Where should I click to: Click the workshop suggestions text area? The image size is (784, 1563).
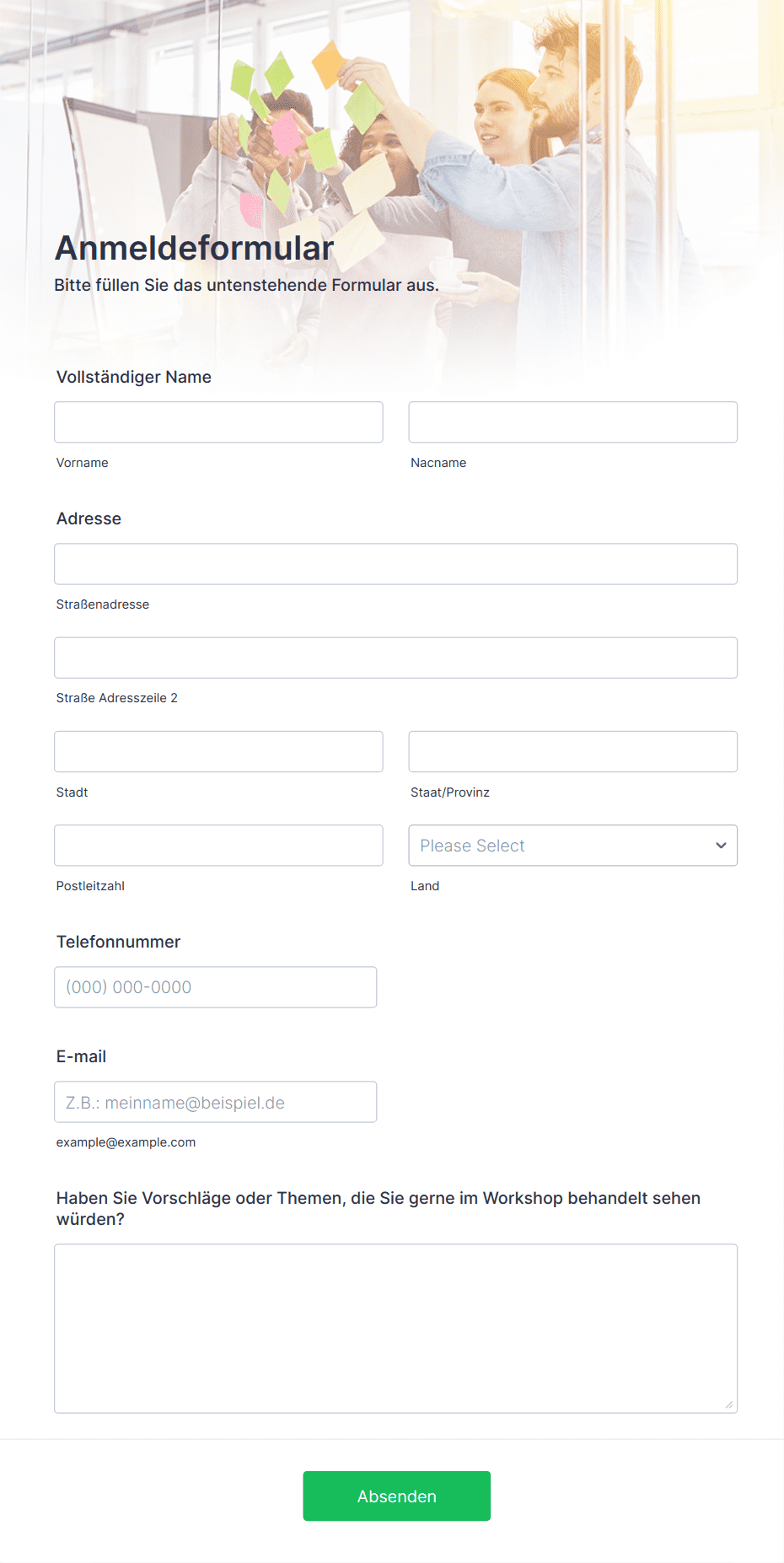[395, 1328]
